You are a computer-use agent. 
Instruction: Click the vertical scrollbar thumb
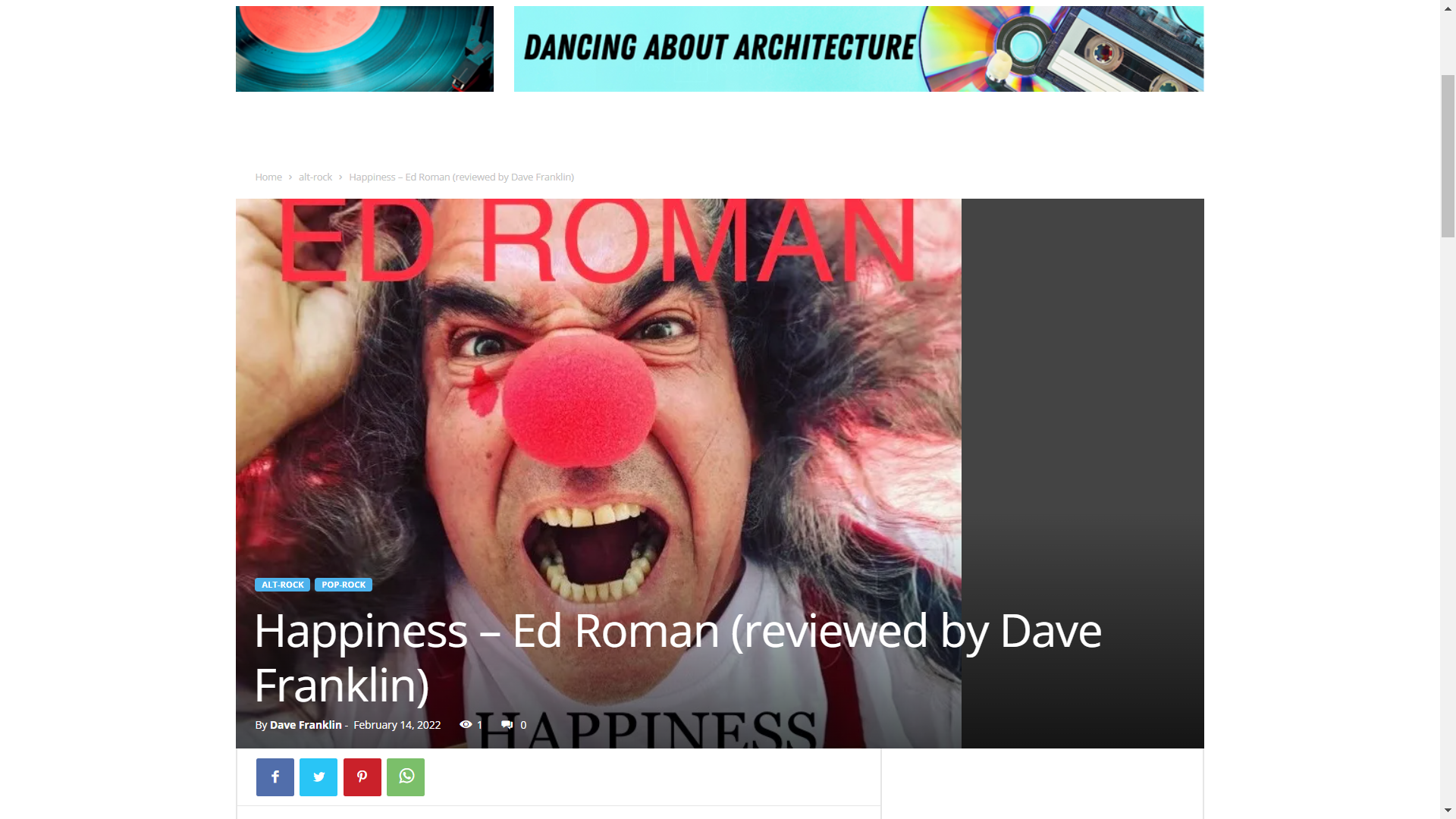point(1448,156)
